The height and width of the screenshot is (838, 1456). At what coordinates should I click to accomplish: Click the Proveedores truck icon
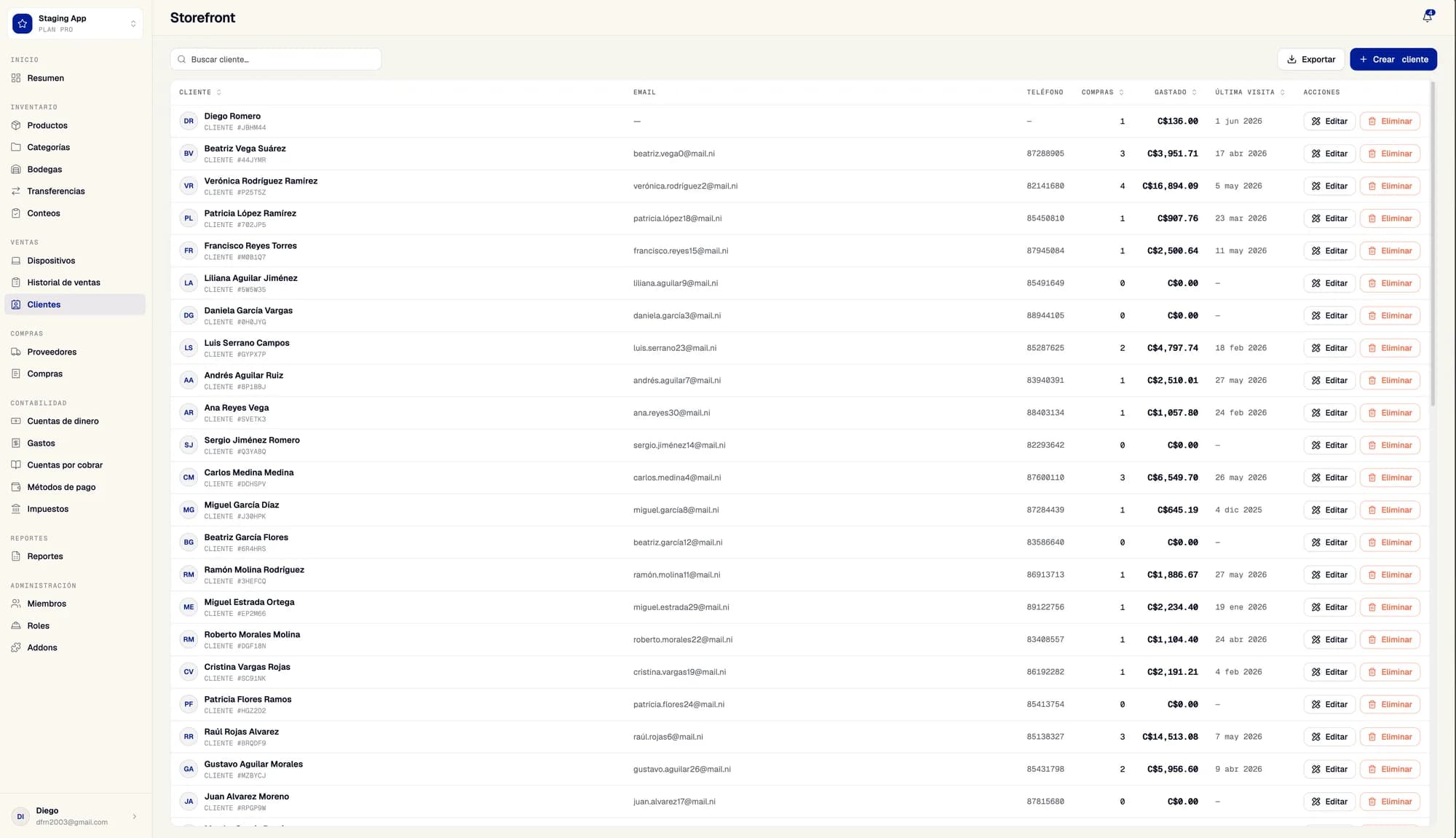pos(16,352)
